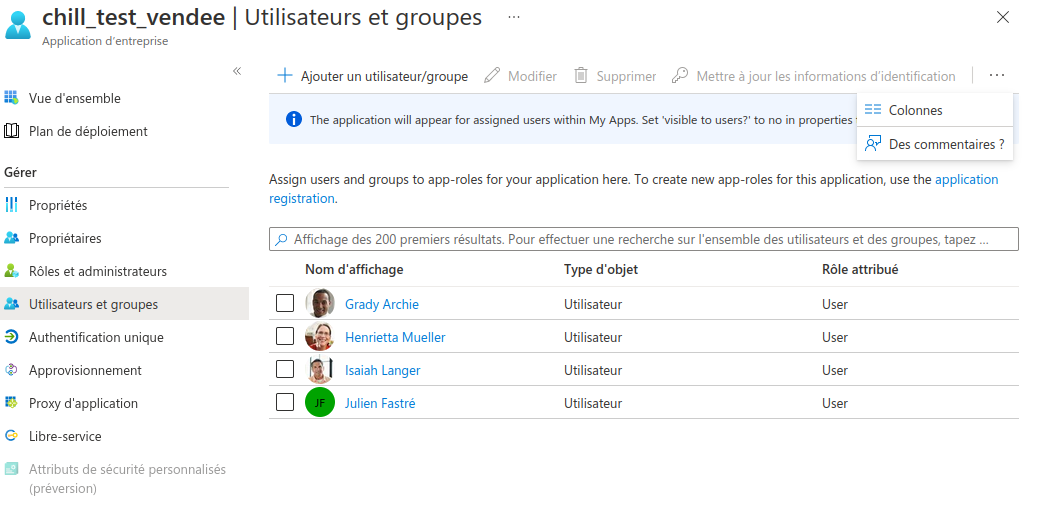This screenshot has width=1037, height=506.
Task: Click the Libre-service icon
Action: click(x=12, y=436)
